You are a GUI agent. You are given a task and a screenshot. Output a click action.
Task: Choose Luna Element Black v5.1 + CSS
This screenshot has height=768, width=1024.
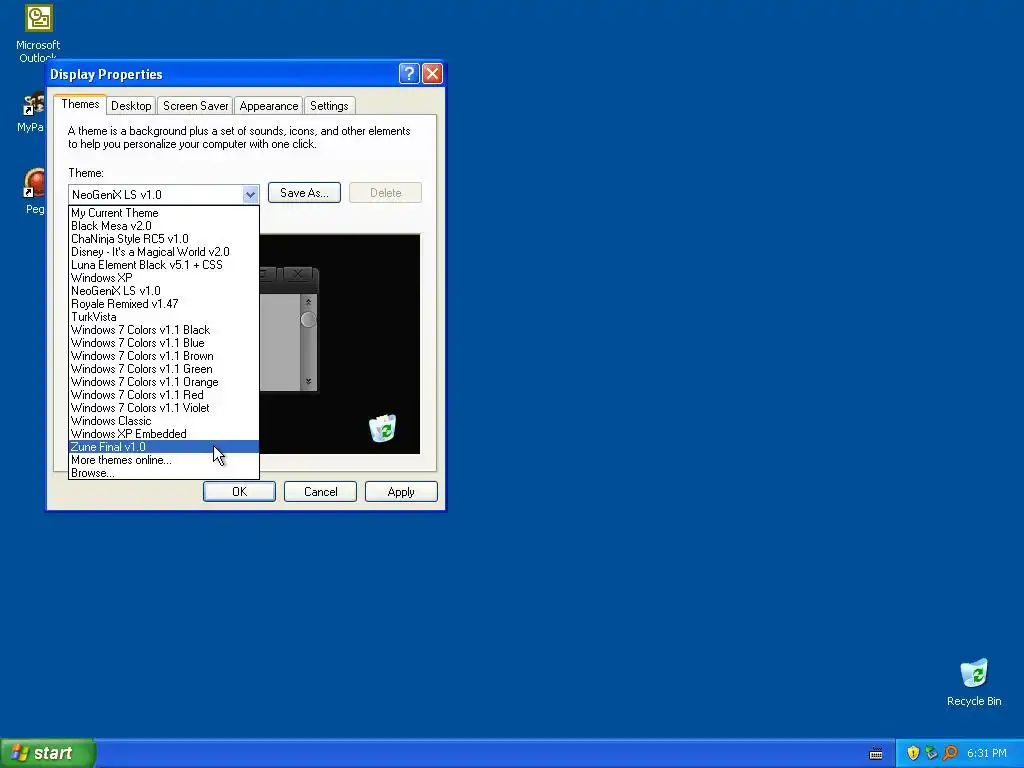(164, 265)
